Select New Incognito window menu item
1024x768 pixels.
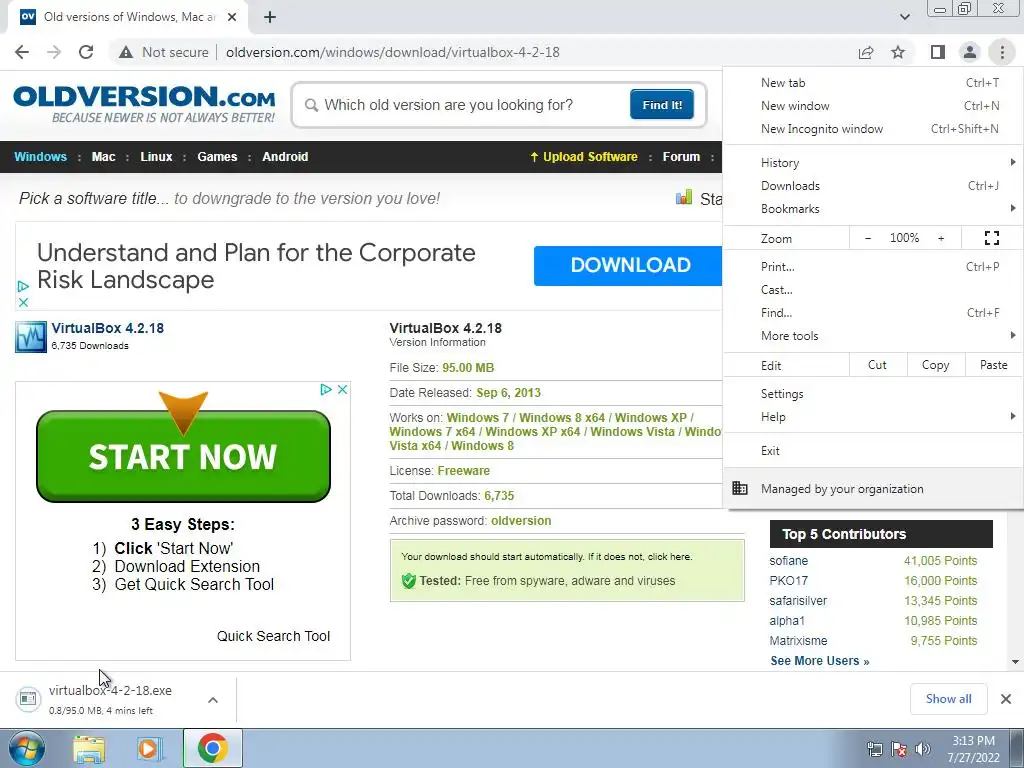pyautogui.click(x=873, y=129)
